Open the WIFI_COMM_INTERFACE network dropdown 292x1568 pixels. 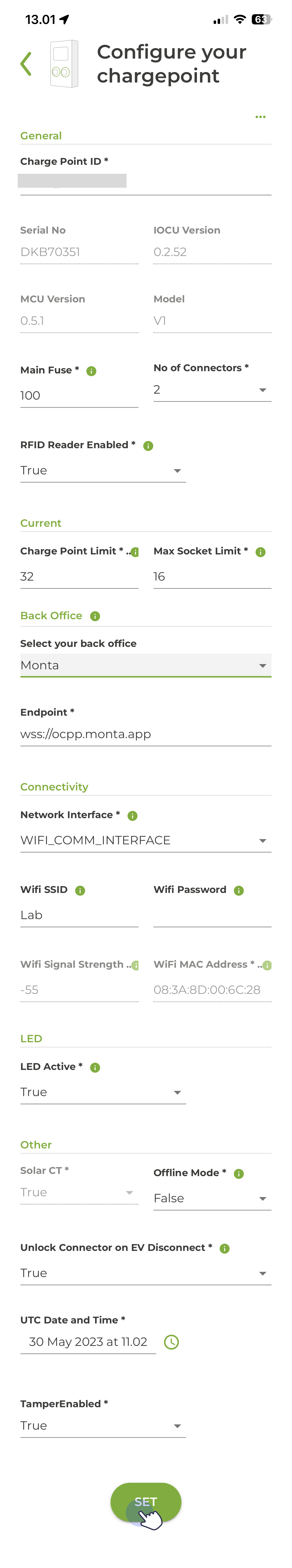(x=146, y=841)
